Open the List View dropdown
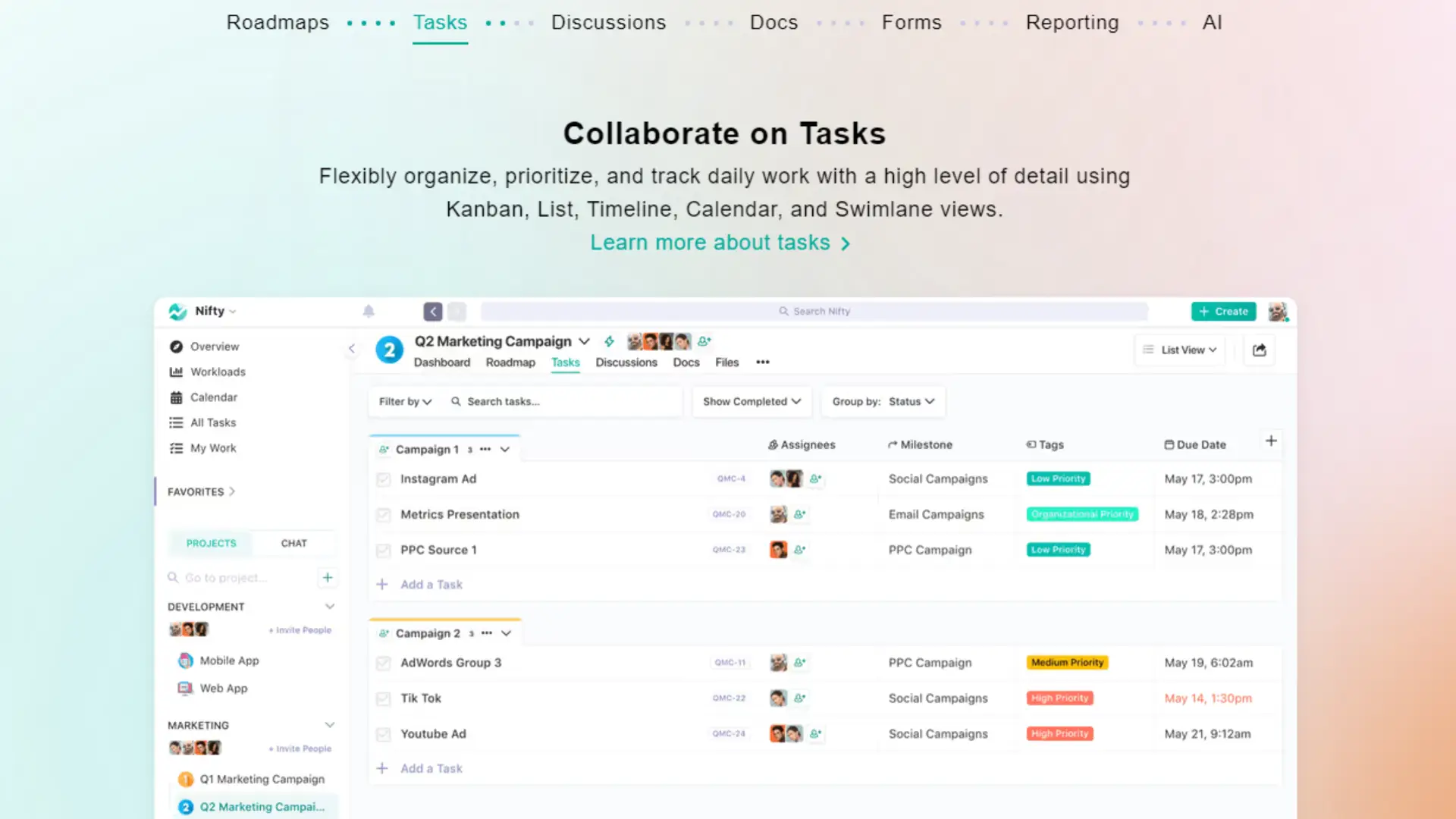1456x819 pixels. (x=1180, y=350)
